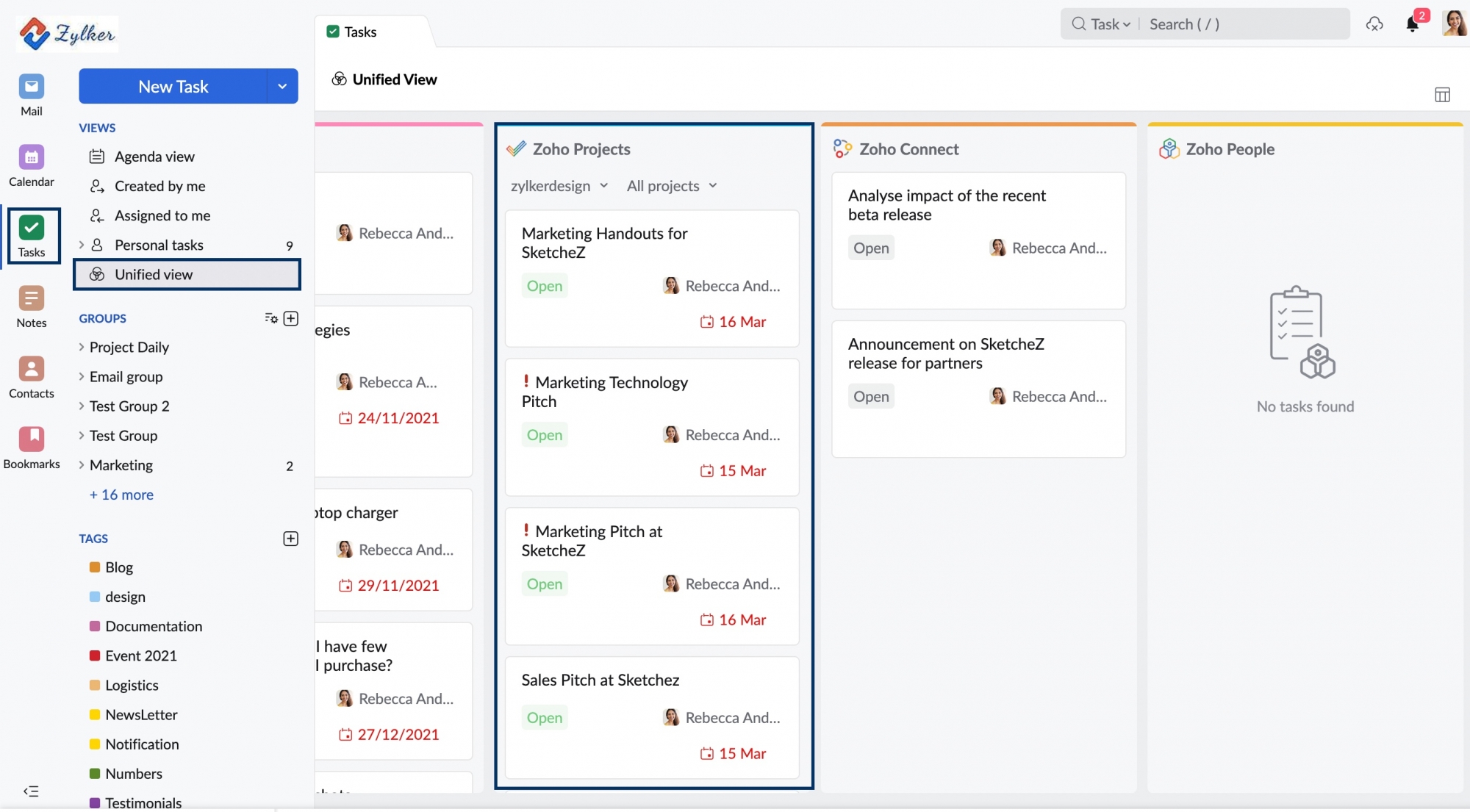The height and width of the screenshot is (812, 1470).
Task: Open the zylkerdesign portal dropdown
Action: click(559, 186)
